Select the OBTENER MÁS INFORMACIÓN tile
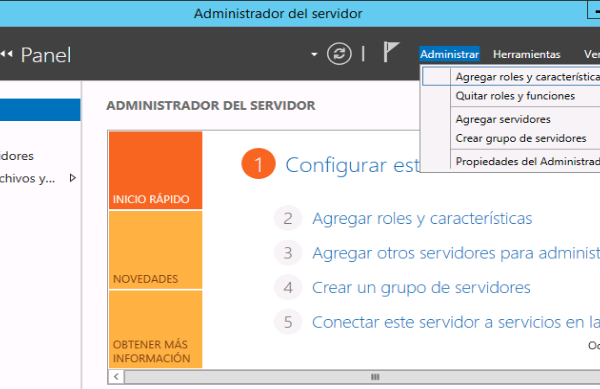This screenshot has height=389, width=600. (155, 329)
